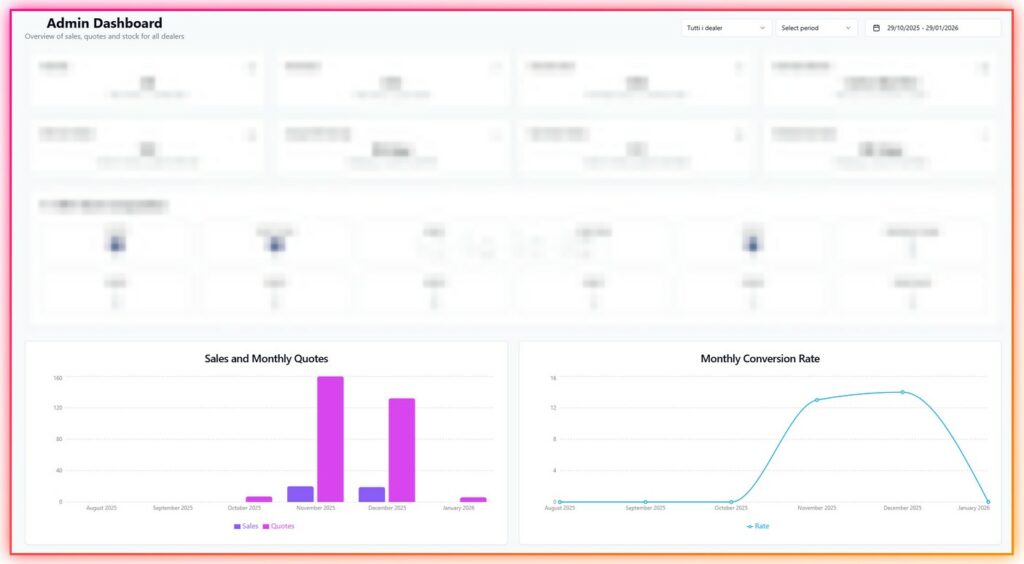Click the December 2025 Sales bar
Image resolution: width=1024 pixels, height=564 pixels.
tap(372, 494)
